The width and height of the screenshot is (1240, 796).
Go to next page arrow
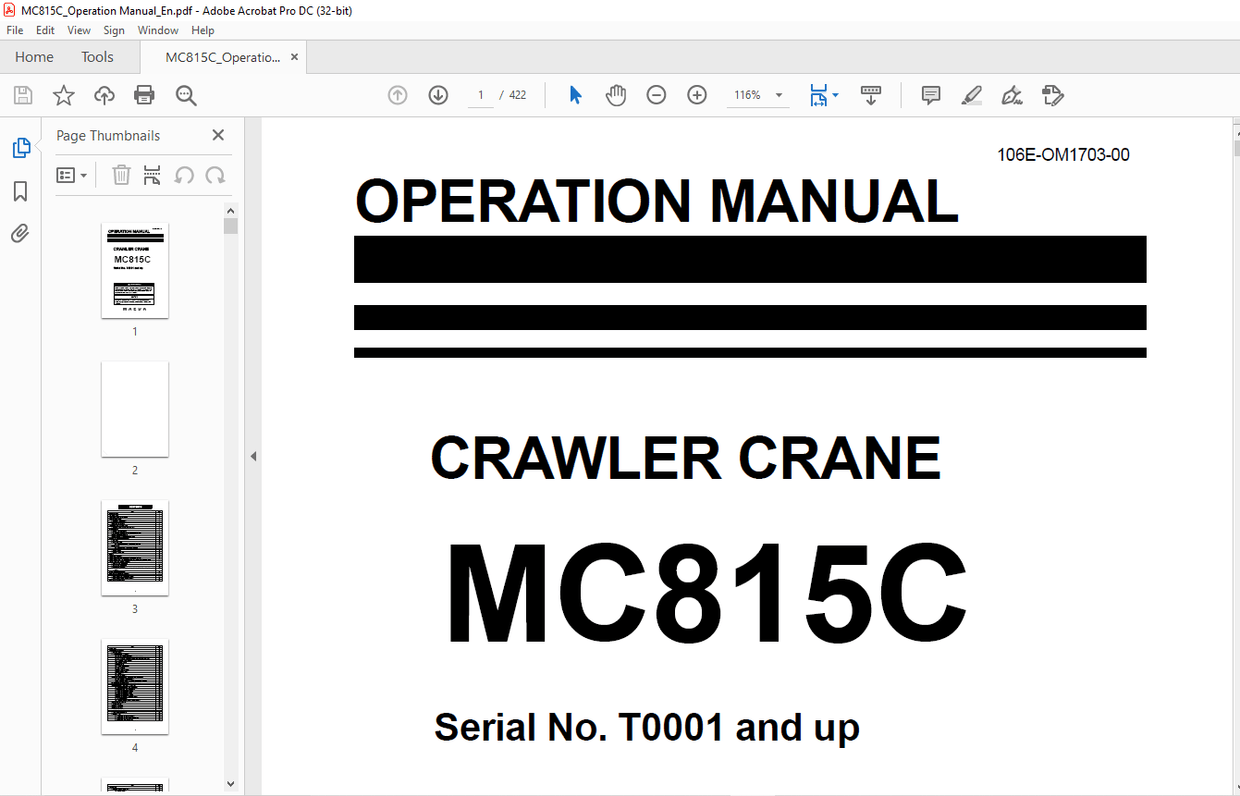pyautogui.click(x=438, y=95)
